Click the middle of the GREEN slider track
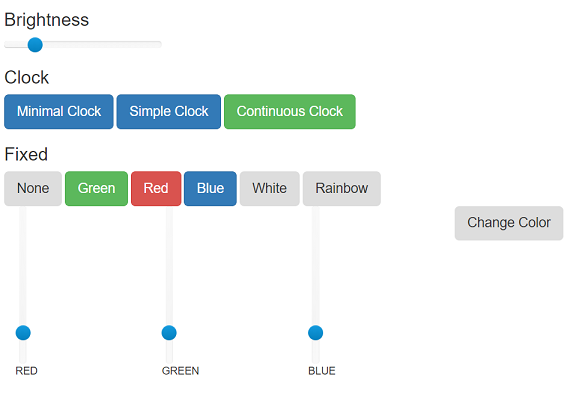This screenshot has width=567, height=416. click(x=169, y=285)
